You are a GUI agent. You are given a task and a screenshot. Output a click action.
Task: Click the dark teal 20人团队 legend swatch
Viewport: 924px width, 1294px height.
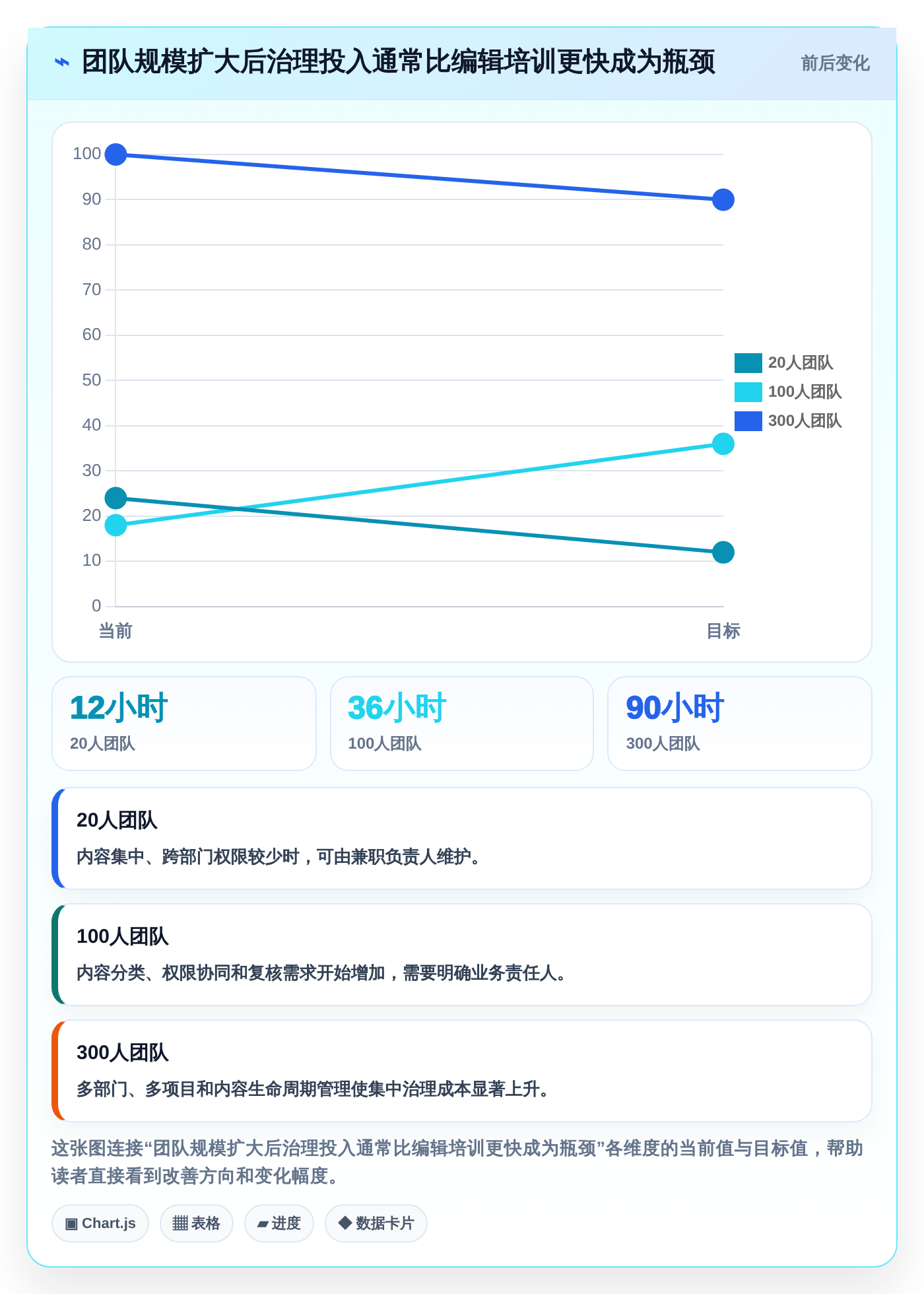[748, 362]
